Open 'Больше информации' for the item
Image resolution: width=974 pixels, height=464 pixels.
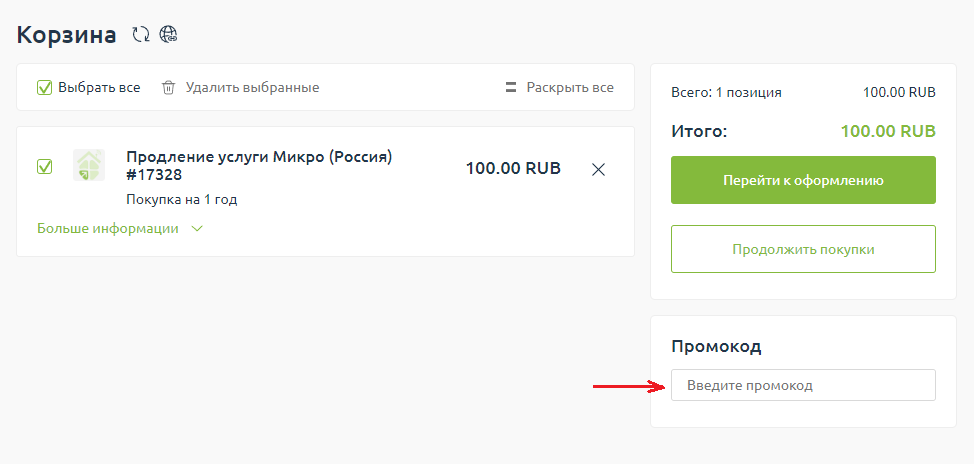click(x=108, y=229)
